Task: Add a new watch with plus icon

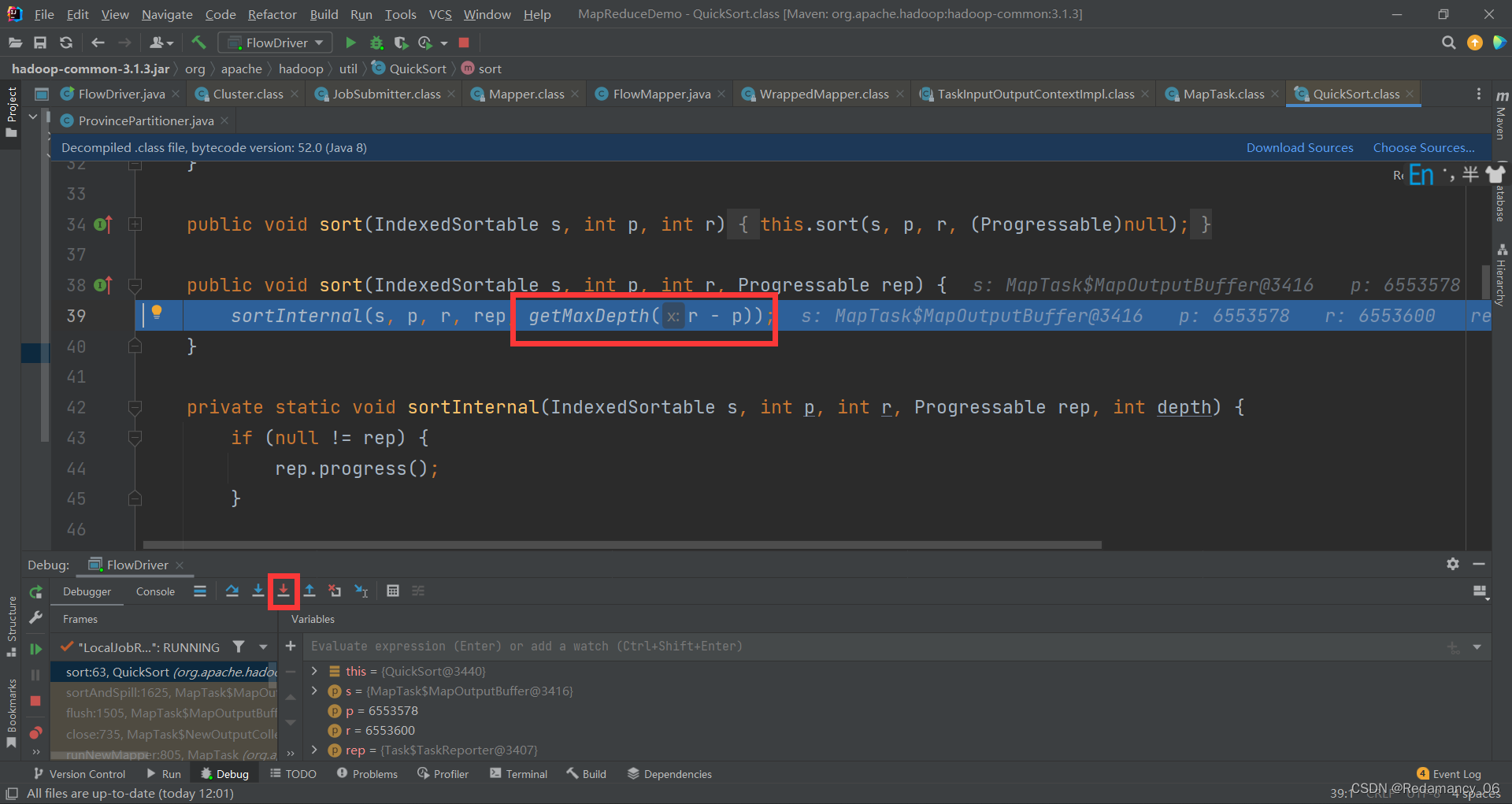Action: (x=291, y=646)
